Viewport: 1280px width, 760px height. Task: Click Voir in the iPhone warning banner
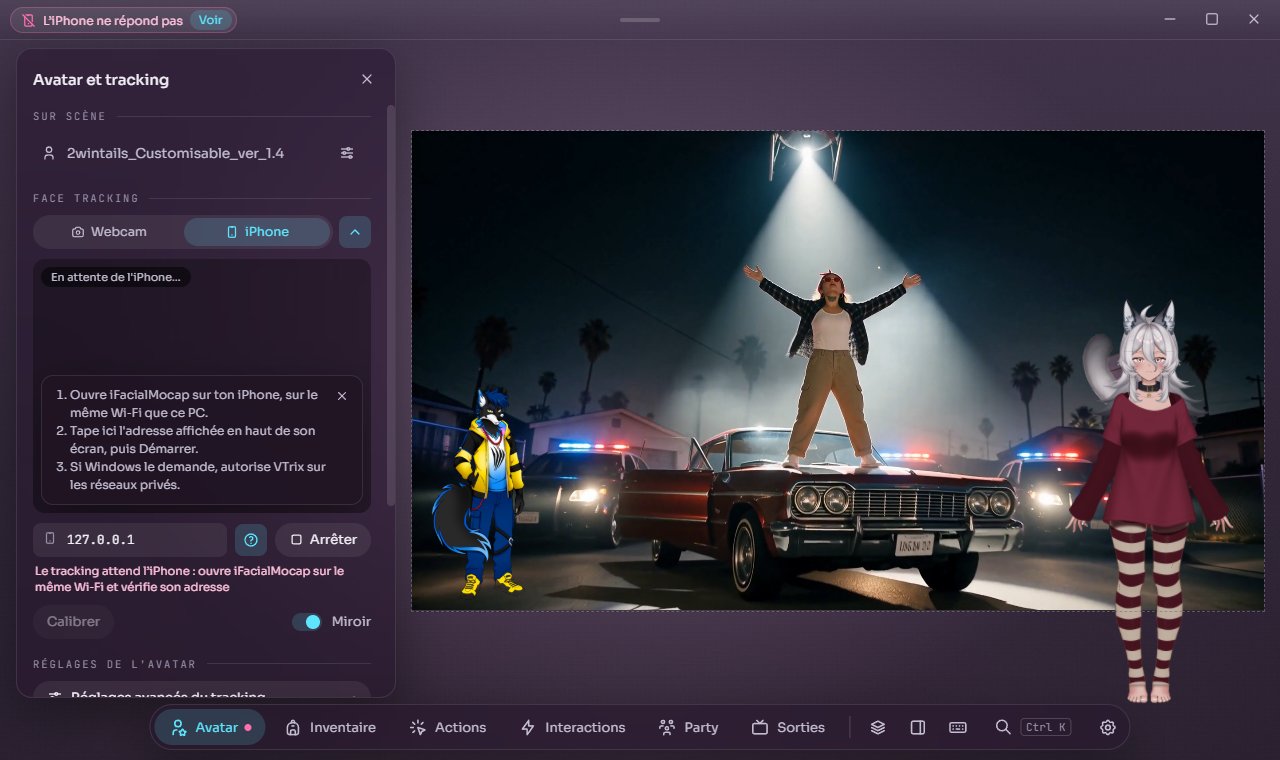click(211, 20)
